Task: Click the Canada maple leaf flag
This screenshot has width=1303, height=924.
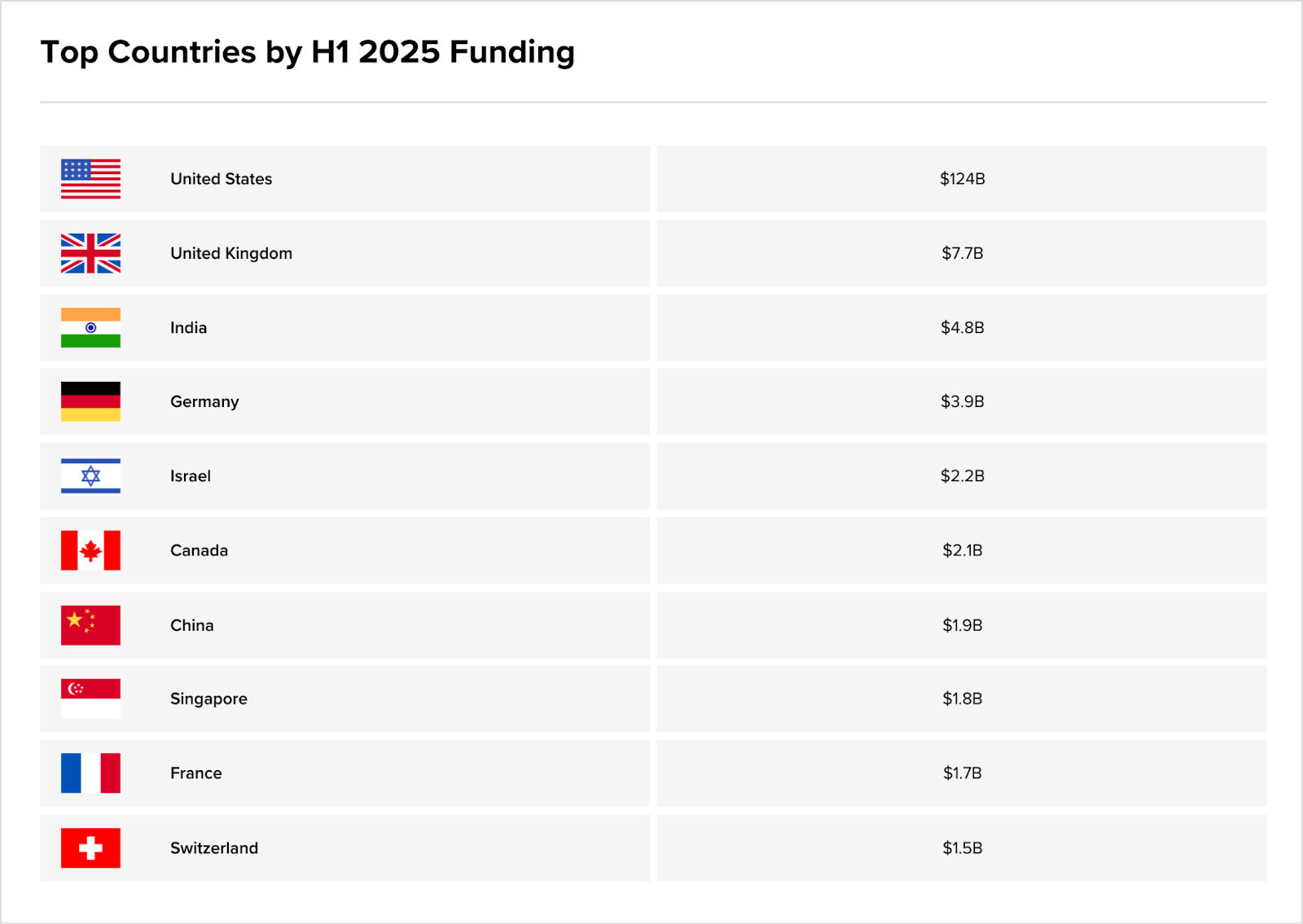Action: 90,550
